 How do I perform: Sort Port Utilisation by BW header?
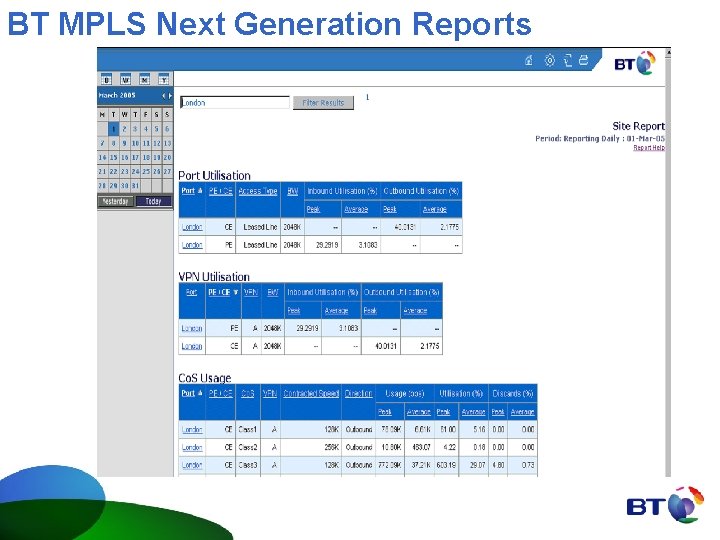pos(292,191)
